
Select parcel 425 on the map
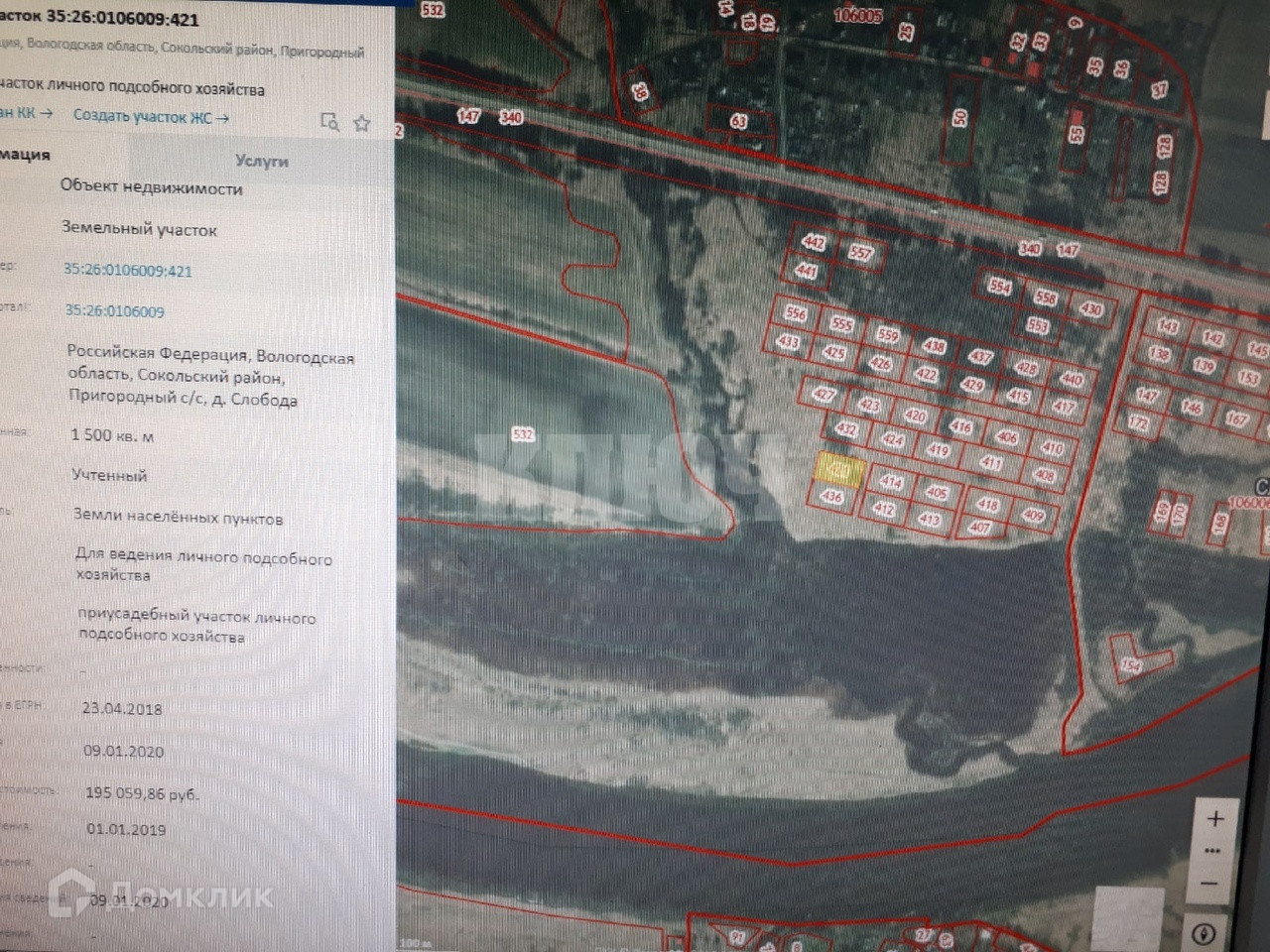pyautogui.click(x=834, y=353)
